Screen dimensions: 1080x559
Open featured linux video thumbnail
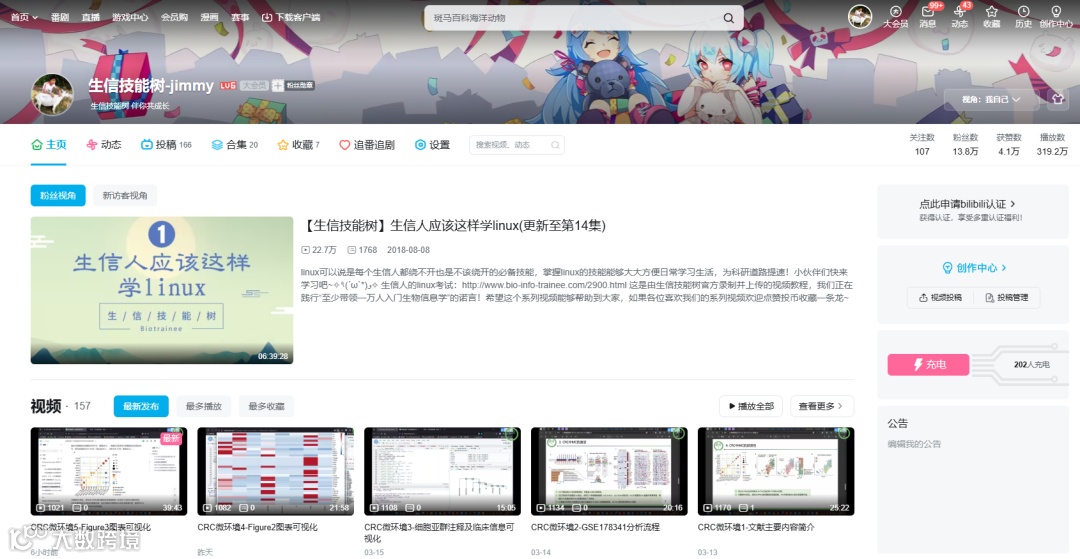[x=162, y=290]
